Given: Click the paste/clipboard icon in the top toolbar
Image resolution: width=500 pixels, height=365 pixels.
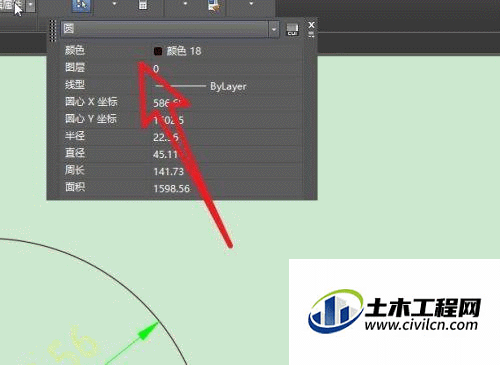Looking at the screenshot, I should (214, 5).
